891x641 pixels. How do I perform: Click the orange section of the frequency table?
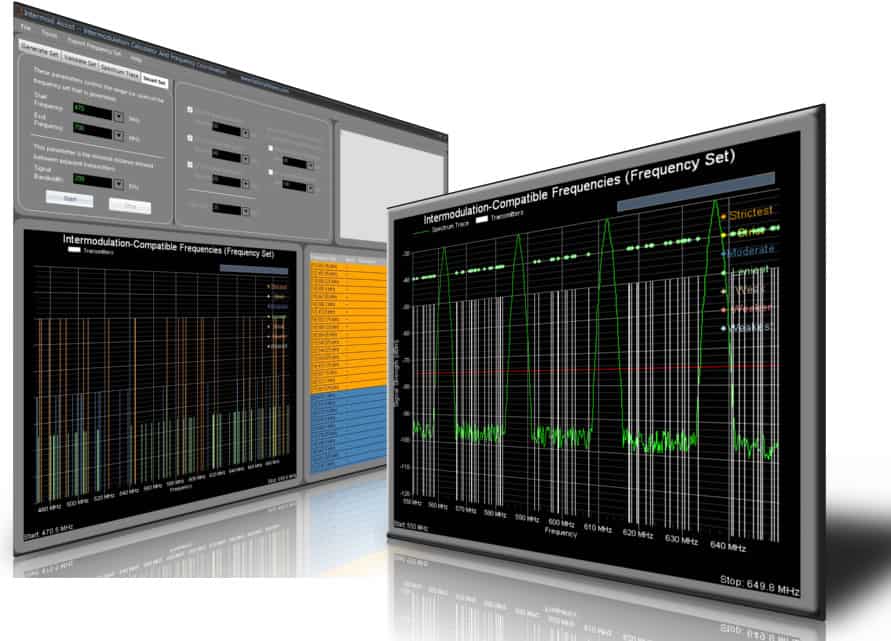click(x=348, y=327)
